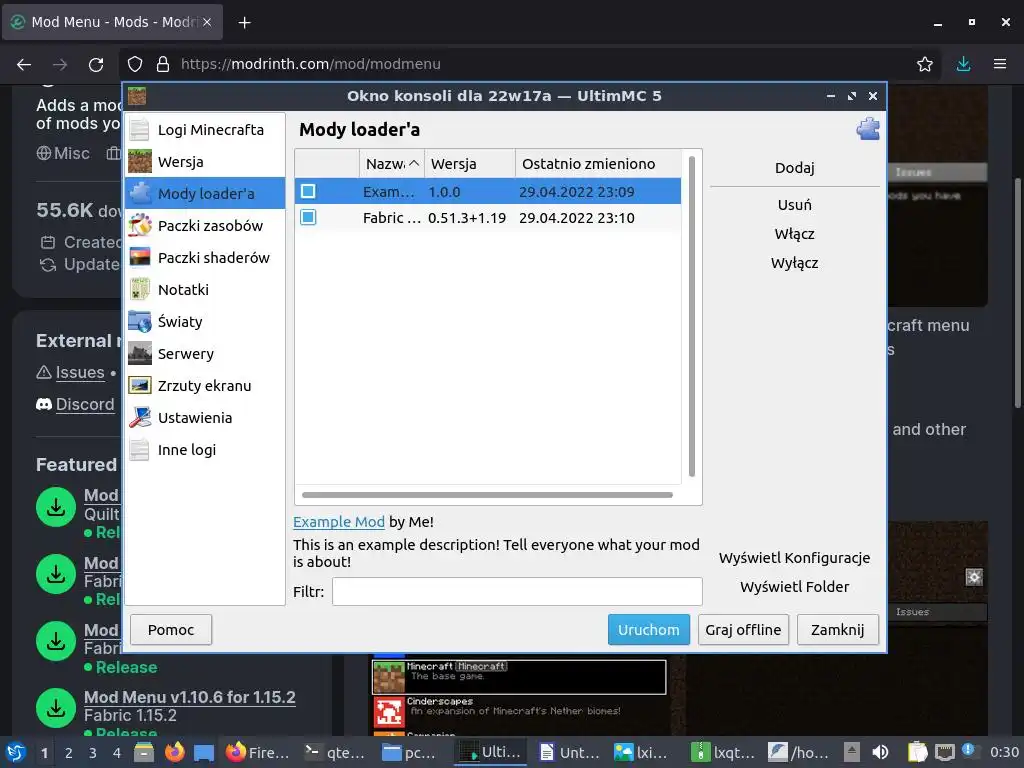Viewport: 1024px width, 768px height.
Task: Click the volume icon in system tray
Action: click(x=880, y=752)
